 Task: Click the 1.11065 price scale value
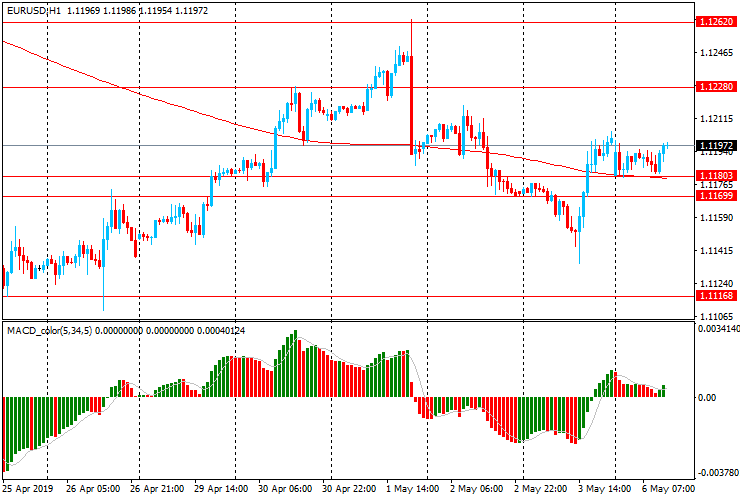716,316
